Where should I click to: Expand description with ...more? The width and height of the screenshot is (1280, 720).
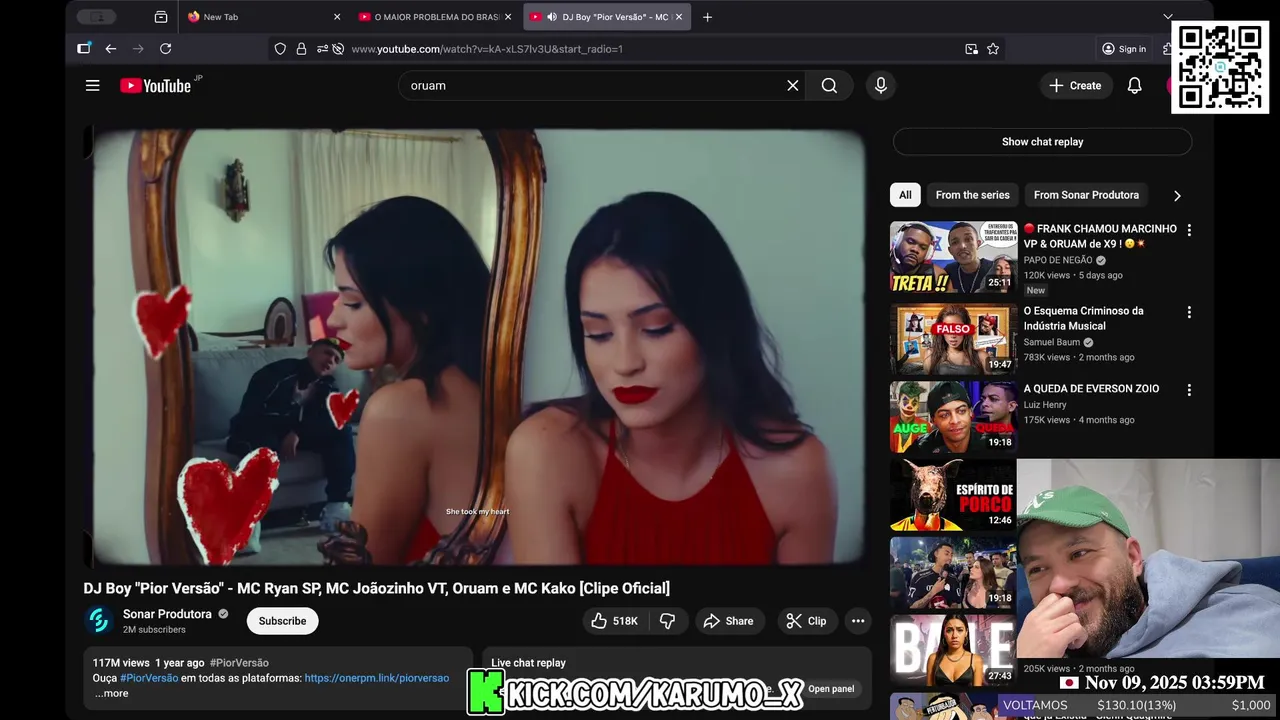[111, 693]
